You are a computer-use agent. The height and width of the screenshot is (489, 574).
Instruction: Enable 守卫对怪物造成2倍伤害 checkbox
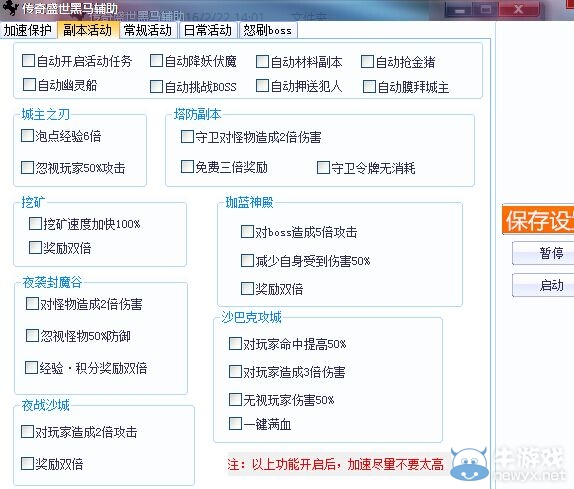[187, 137]
